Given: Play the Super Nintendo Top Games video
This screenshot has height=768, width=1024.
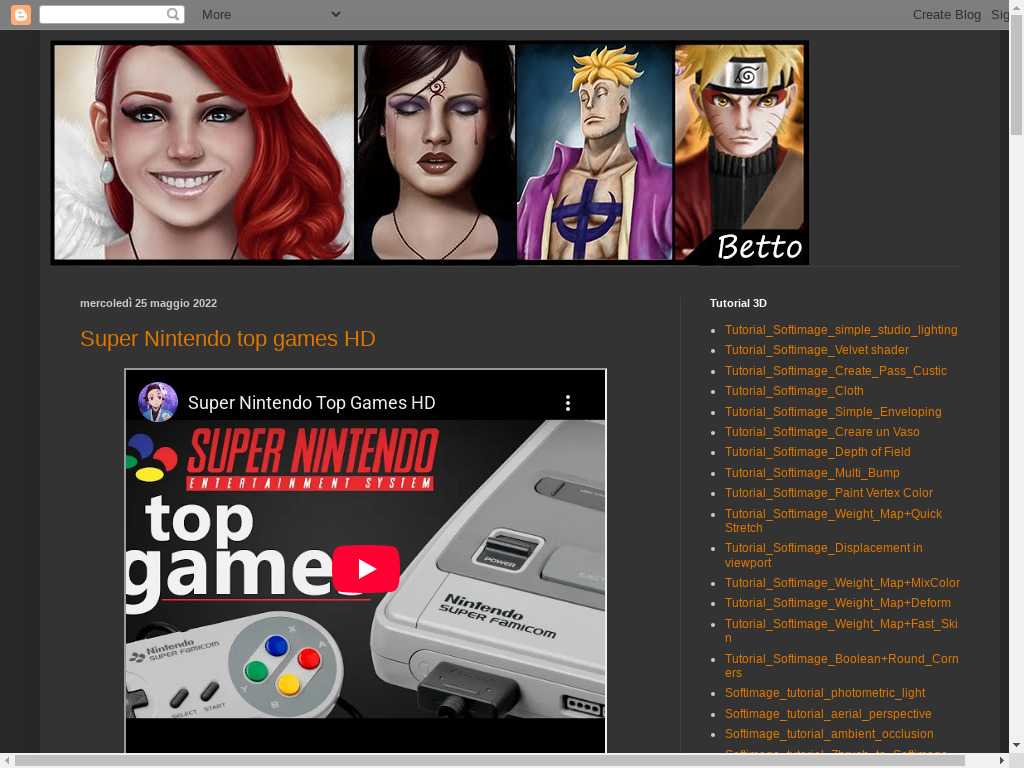Looking at the screenshot, I should [x=366, y=569].
